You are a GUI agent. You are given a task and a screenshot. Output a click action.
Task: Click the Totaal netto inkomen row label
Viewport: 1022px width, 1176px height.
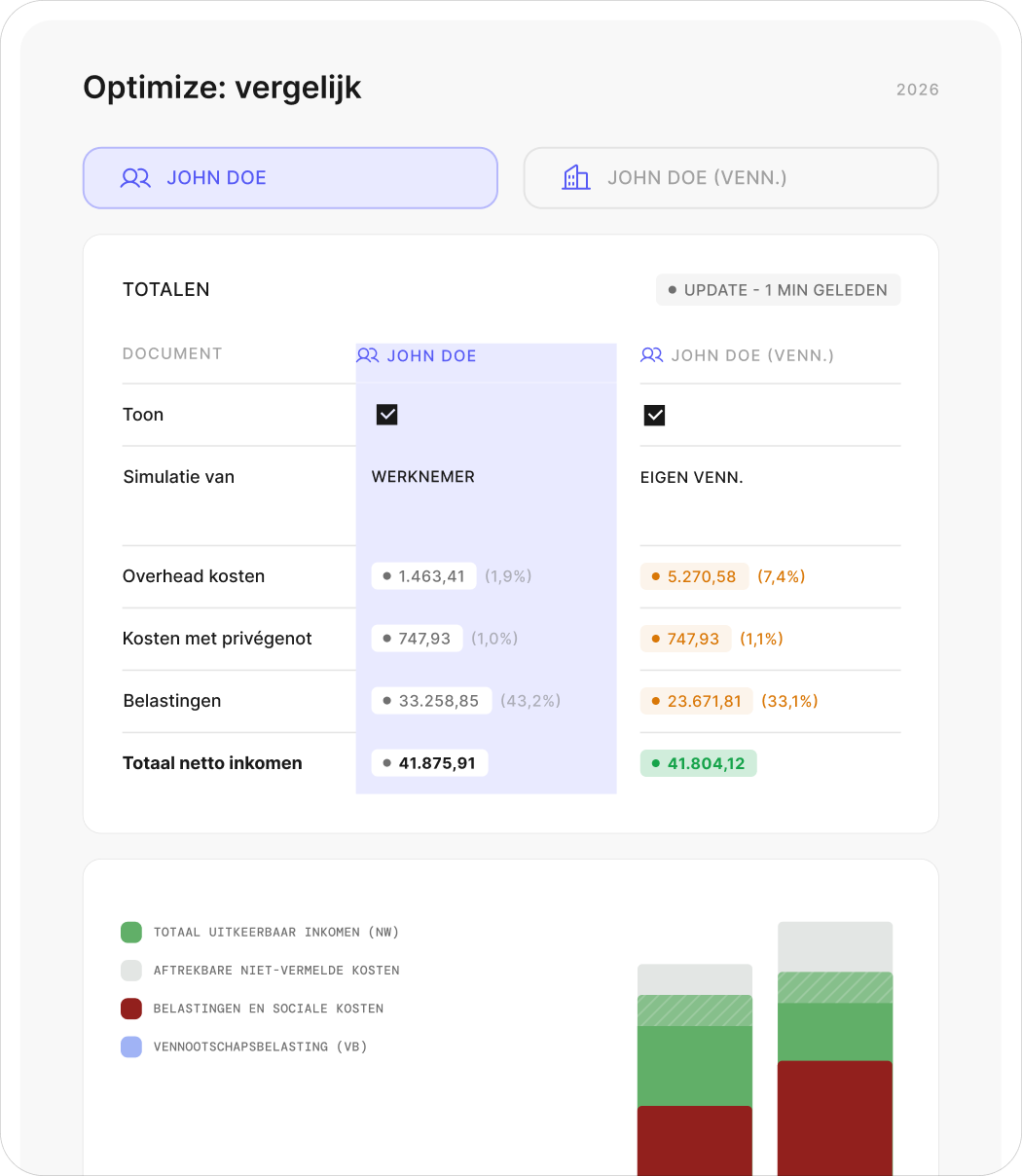point(212,763)
